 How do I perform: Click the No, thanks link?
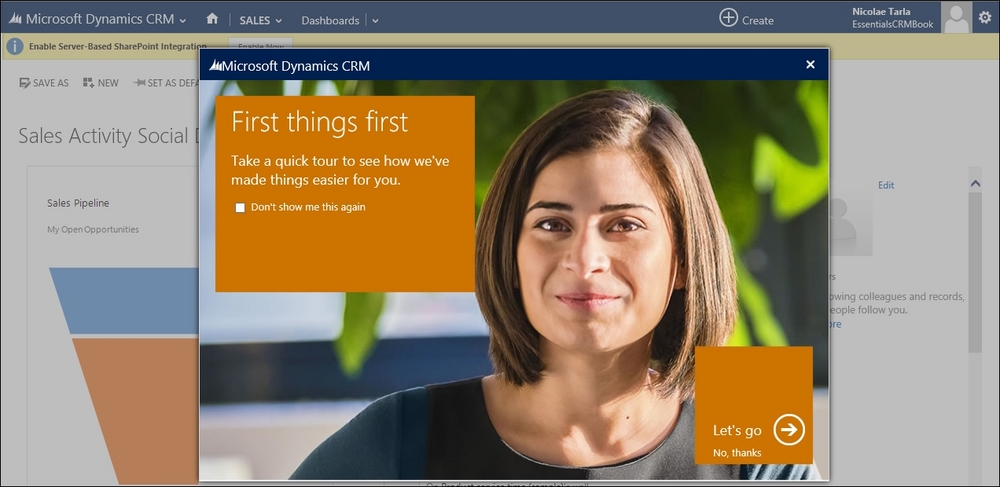click(737, 453)
